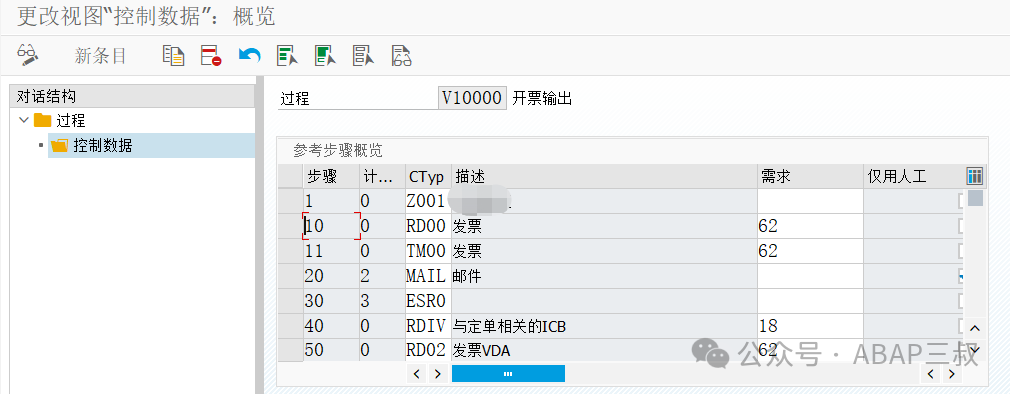Select the 过程 folder in tree

coord(59,120)
